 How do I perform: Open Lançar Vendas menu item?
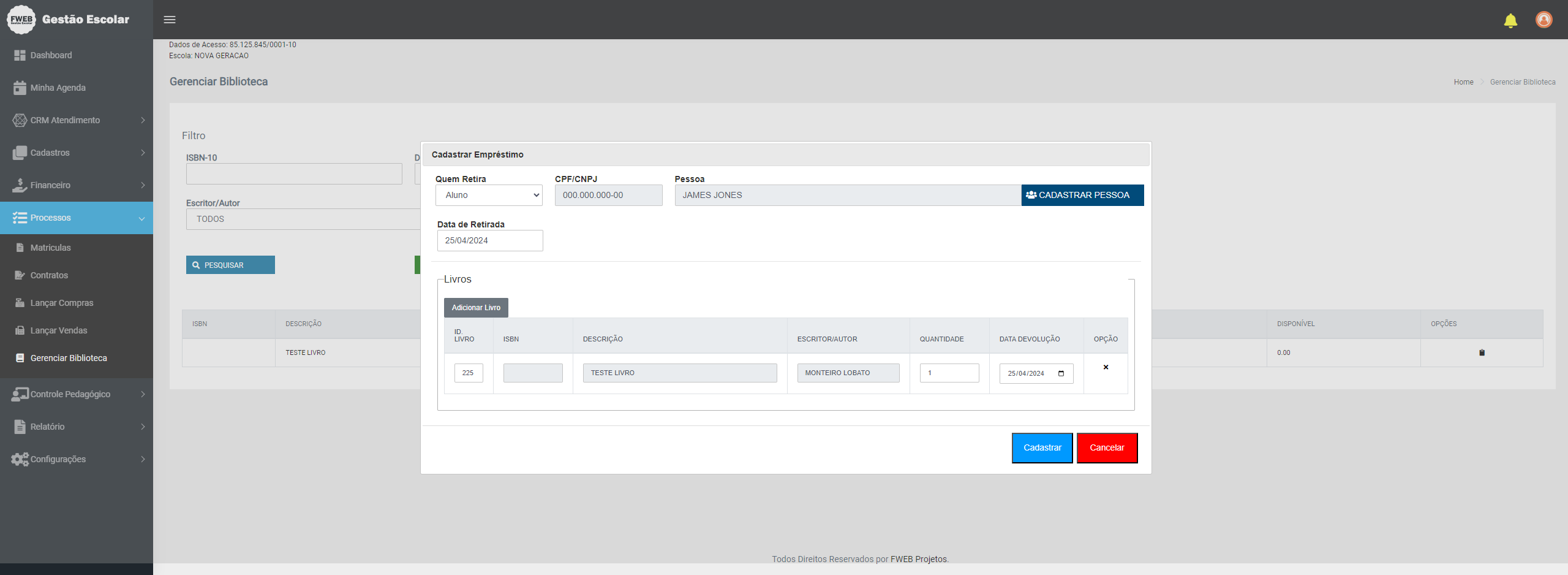[x=59, y=330]
